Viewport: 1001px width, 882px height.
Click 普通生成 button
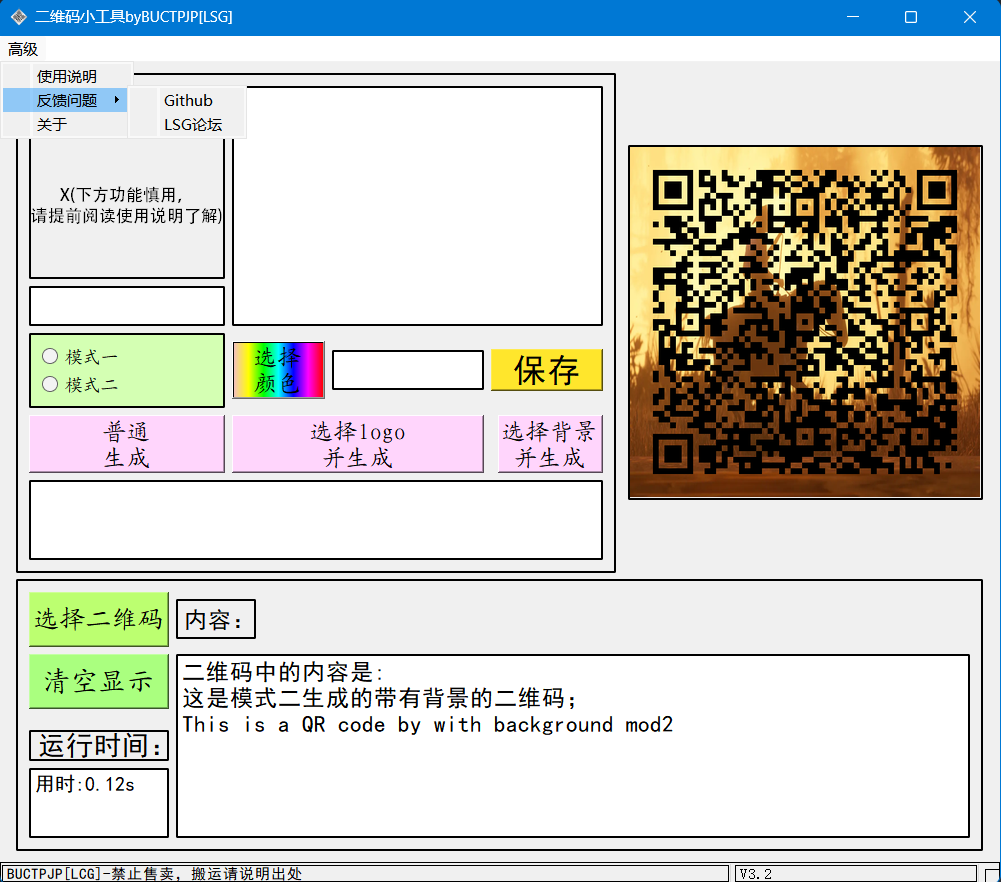click(x=127, y=444)
